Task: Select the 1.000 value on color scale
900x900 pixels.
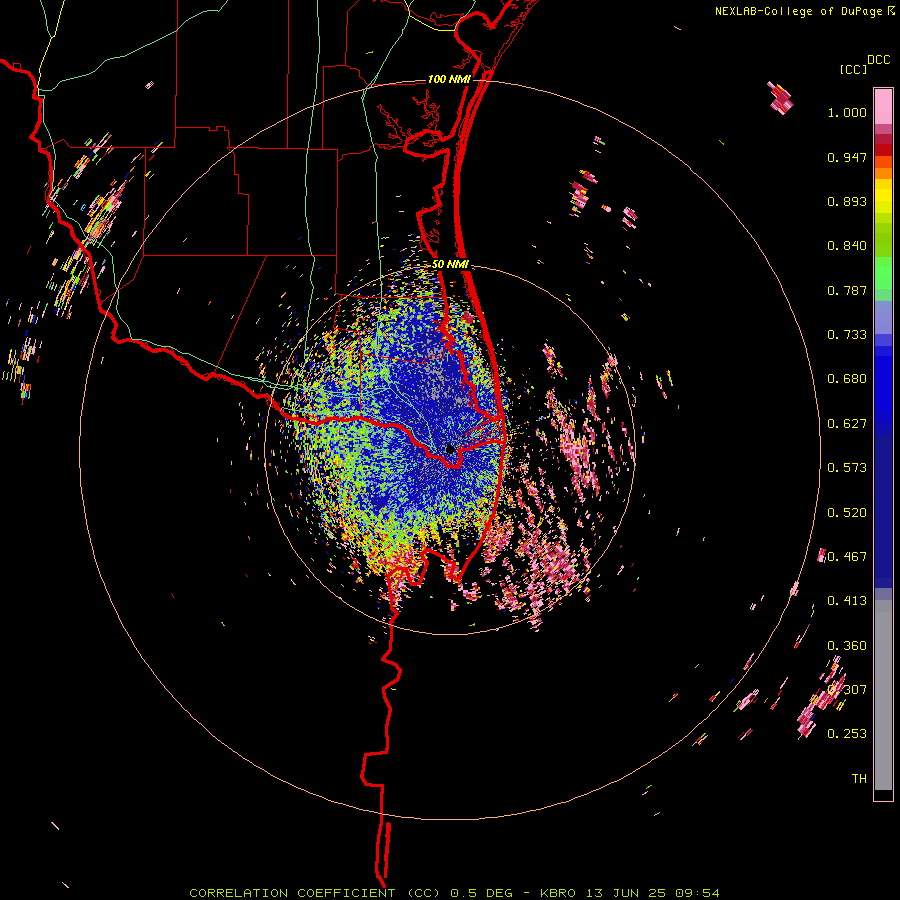Action: (847, 112)
